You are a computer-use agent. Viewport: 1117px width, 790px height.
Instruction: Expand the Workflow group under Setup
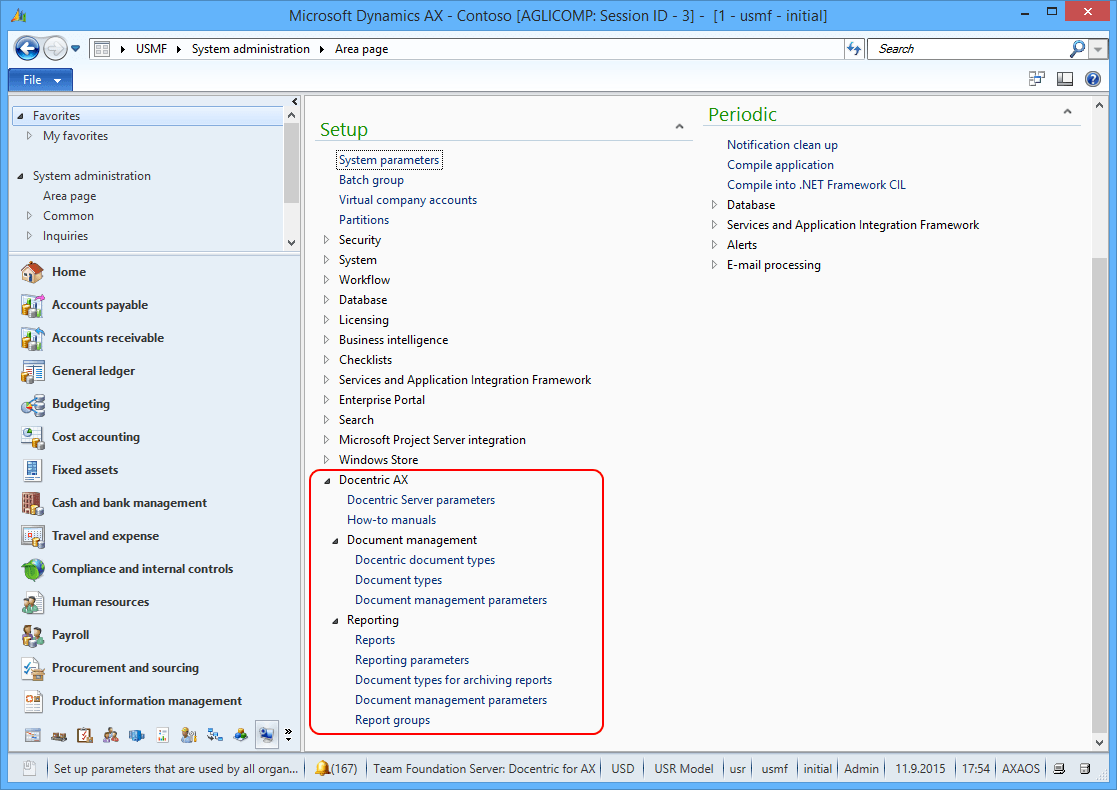(x=326, y=280)
